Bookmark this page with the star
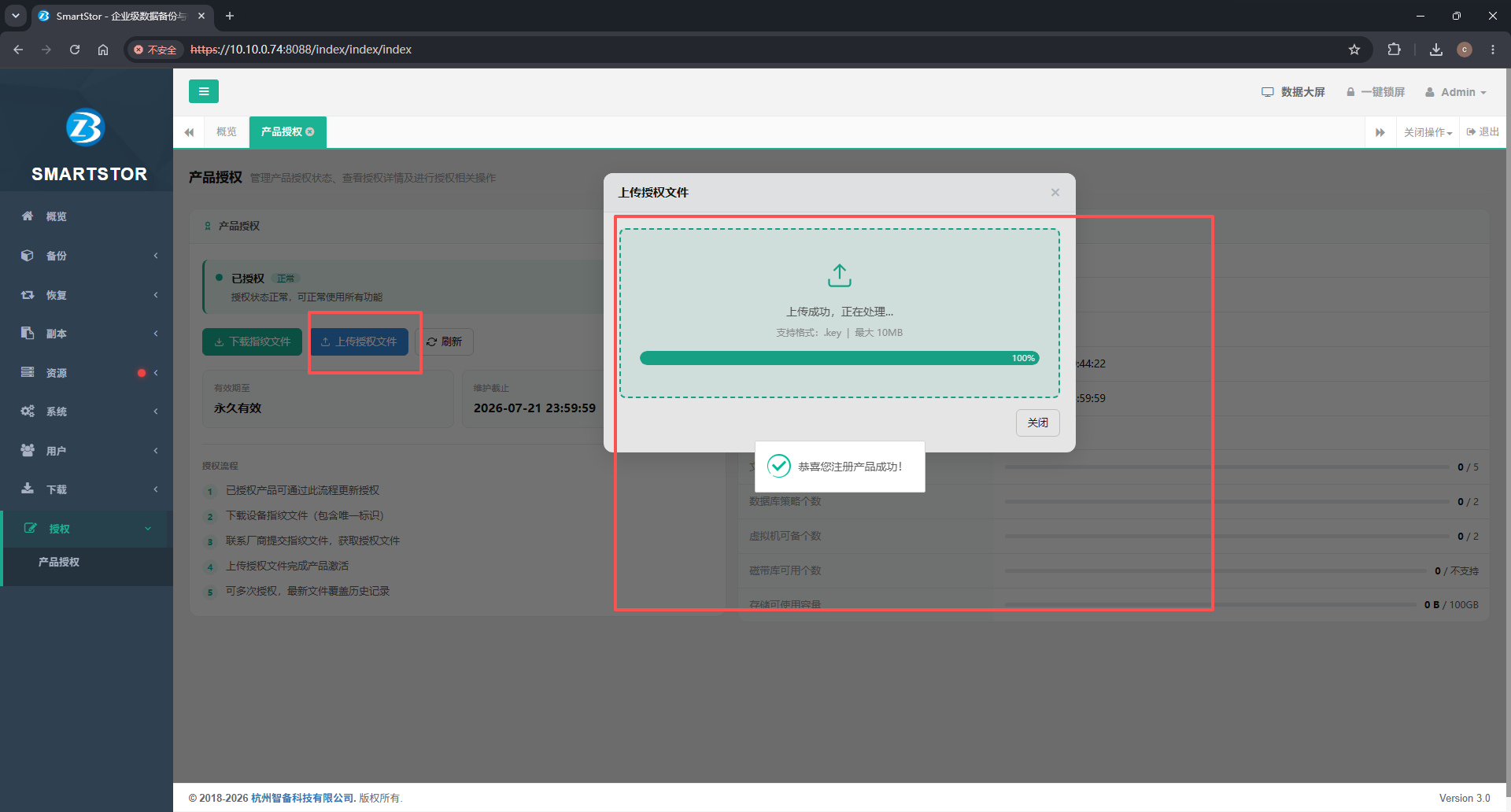Screen dimensions: 1511x812 tap(1354, 50)
